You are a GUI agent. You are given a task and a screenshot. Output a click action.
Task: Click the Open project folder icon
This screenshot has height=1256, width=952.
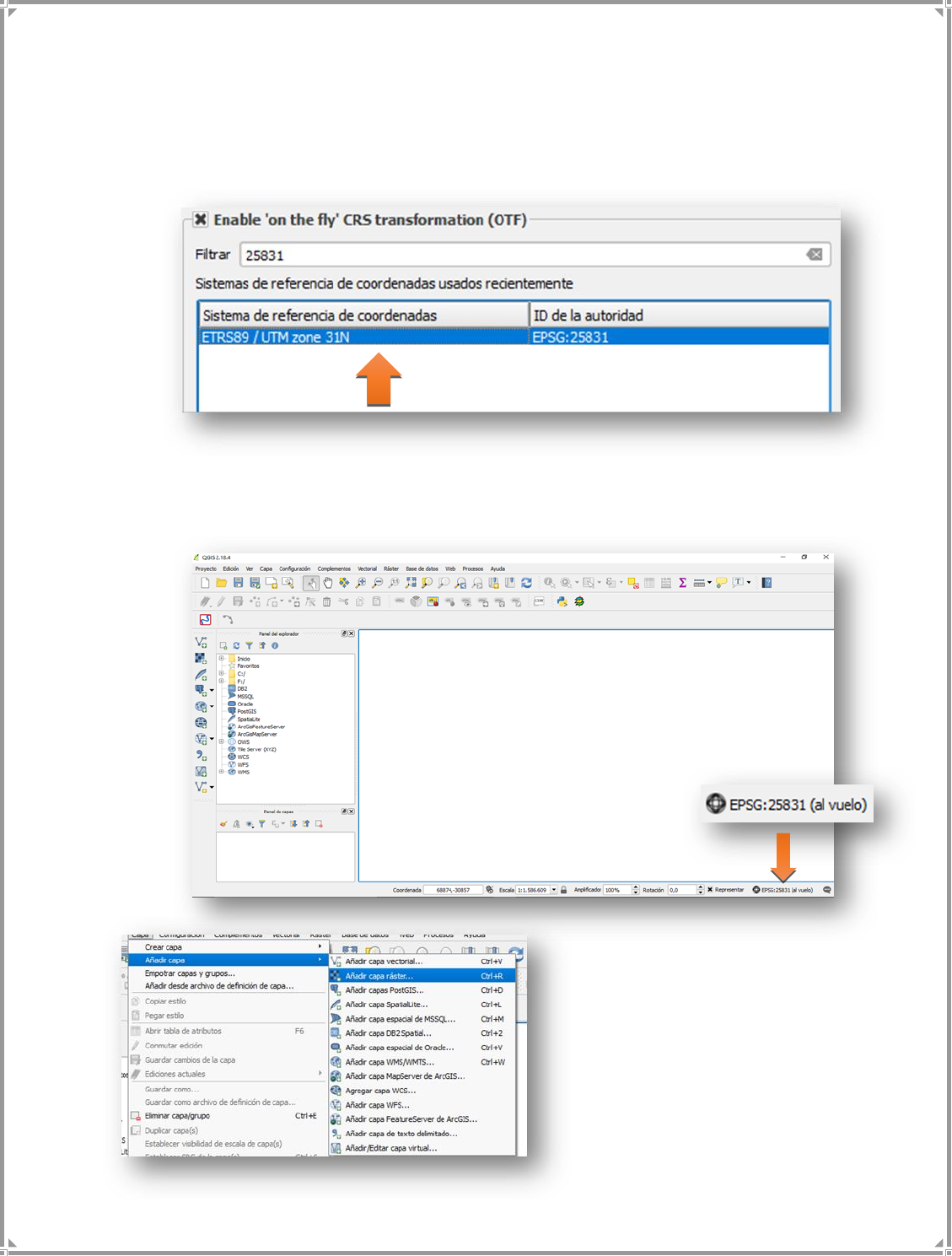(222, 583)
